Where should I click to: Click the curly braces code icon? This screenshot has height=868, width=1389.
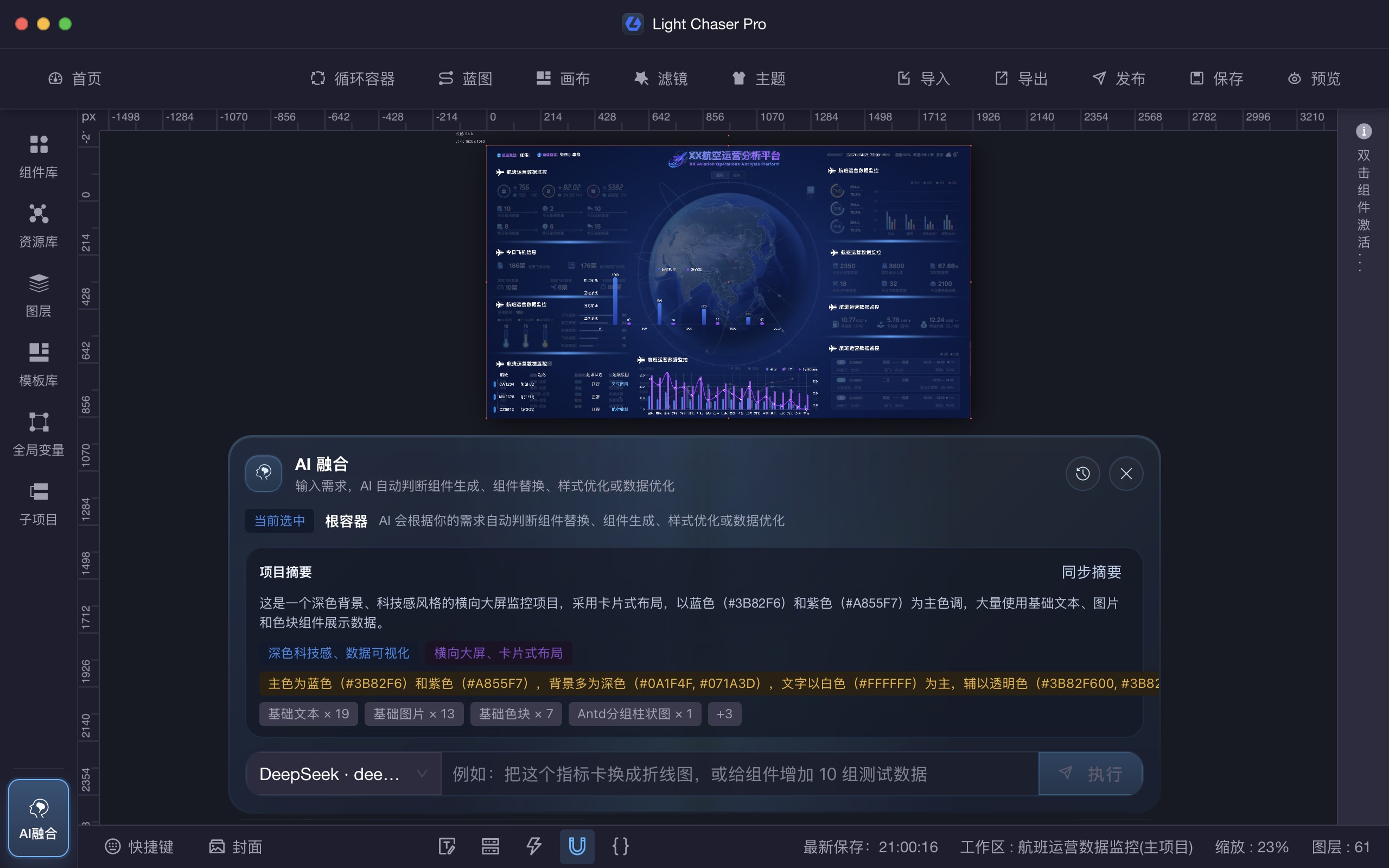[x=621, y=846]
